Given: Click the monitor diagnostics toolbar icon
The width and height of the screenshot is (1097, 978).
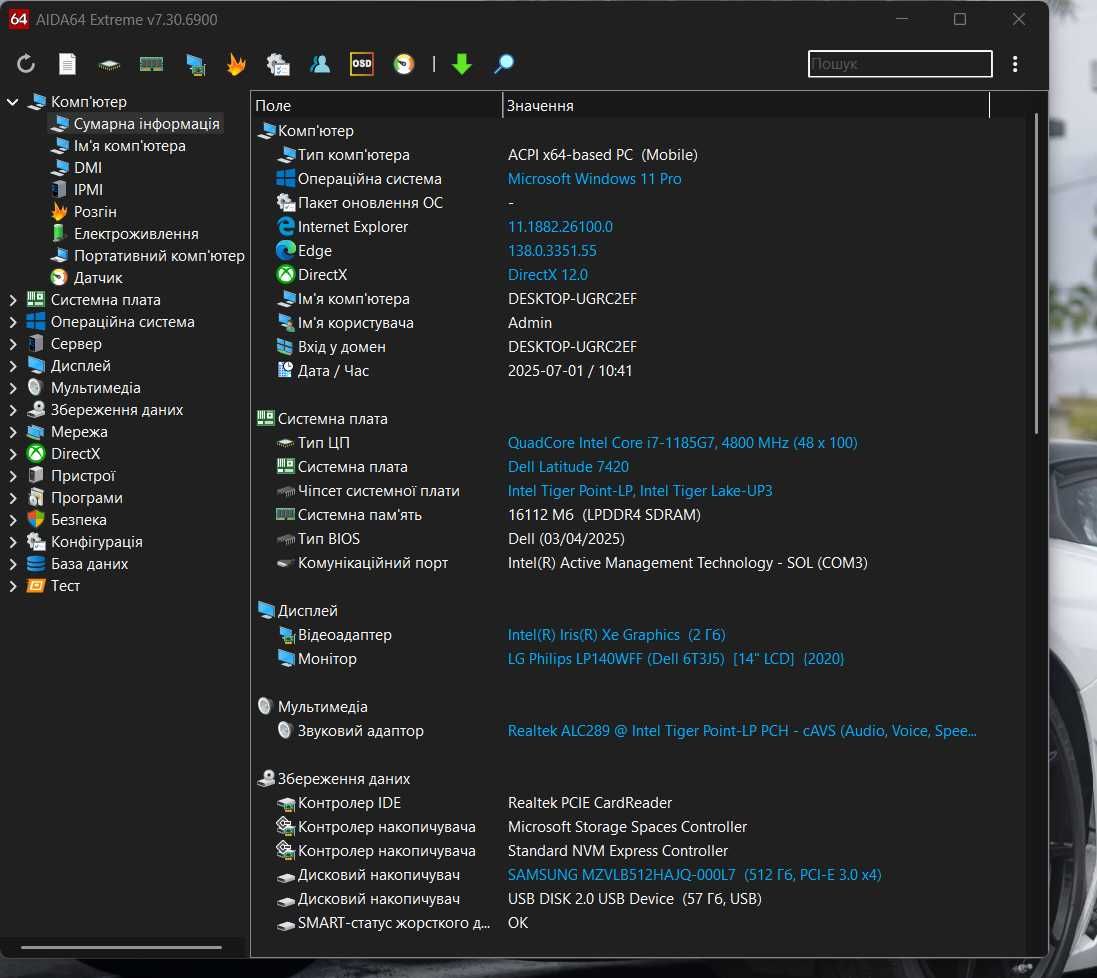Looking at the screenshot, I should [195, 64].
